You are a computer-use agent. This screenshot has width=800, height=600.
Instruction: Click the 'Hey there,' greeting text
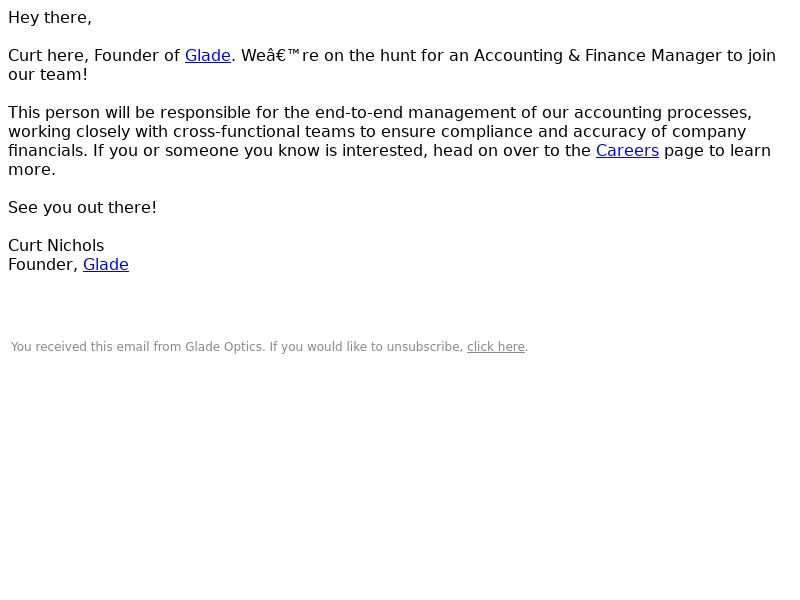point(50,18)
